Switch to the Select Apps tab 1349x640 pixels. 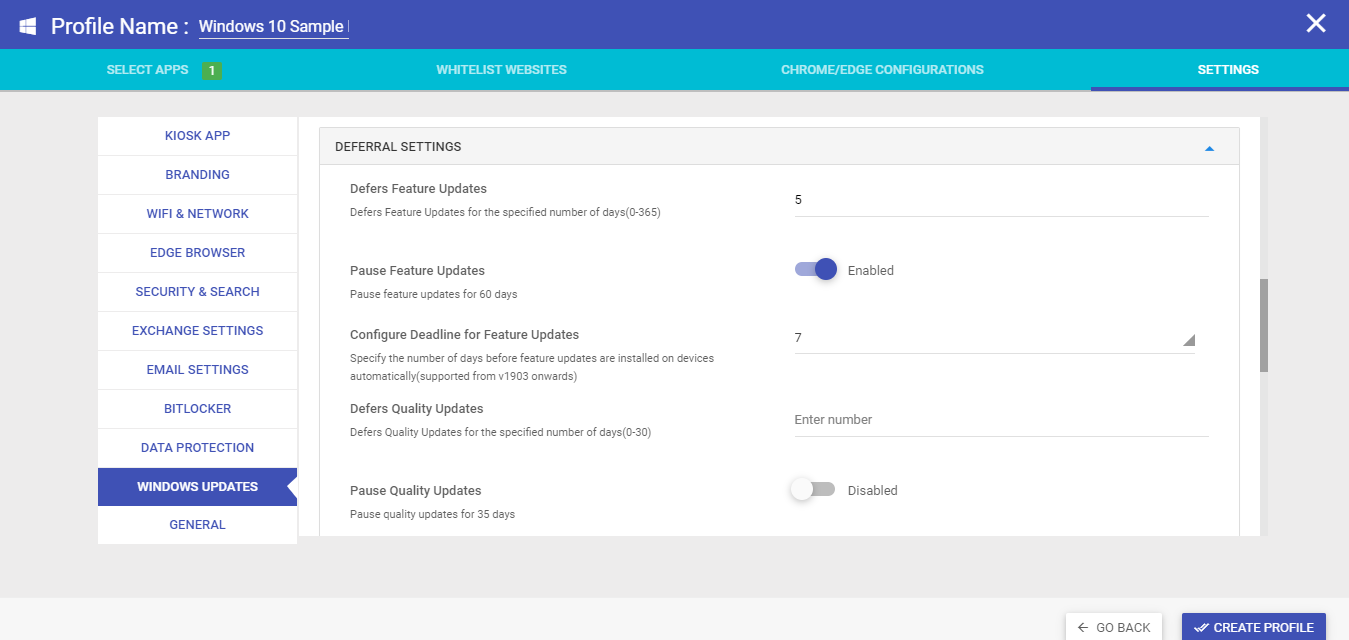tap(147, 70)
